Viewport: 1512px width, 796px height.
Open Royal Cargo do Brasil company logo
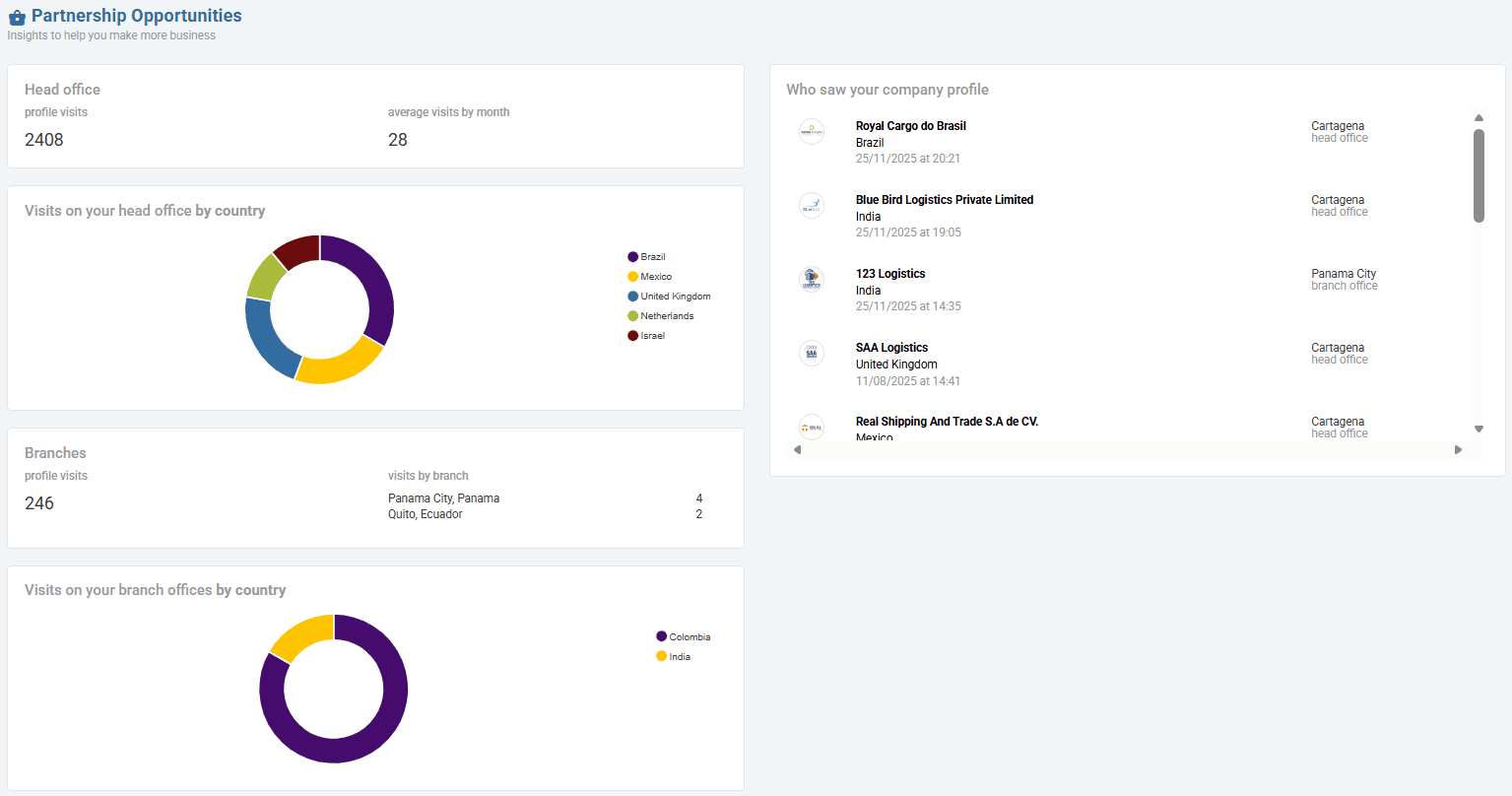pos(812,131)
